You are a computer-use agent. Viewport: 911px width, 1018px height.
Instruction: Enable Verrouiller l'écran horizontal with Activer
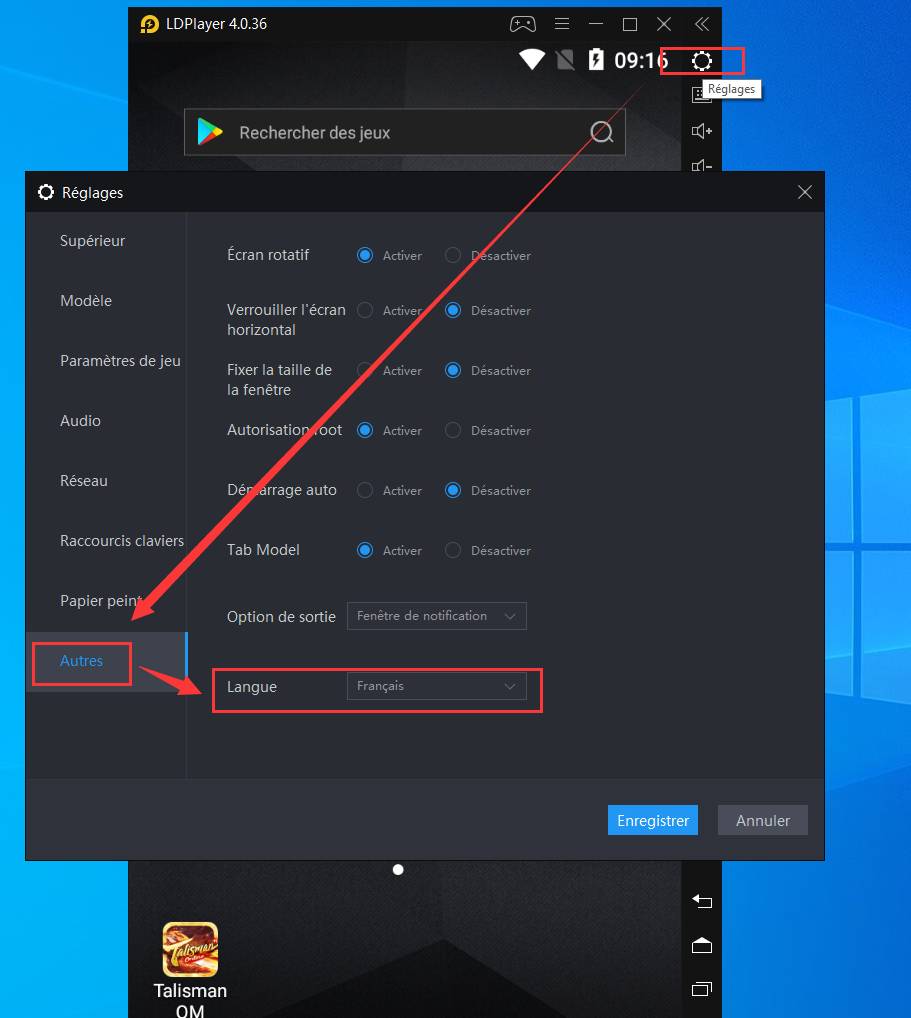point(365,310)
